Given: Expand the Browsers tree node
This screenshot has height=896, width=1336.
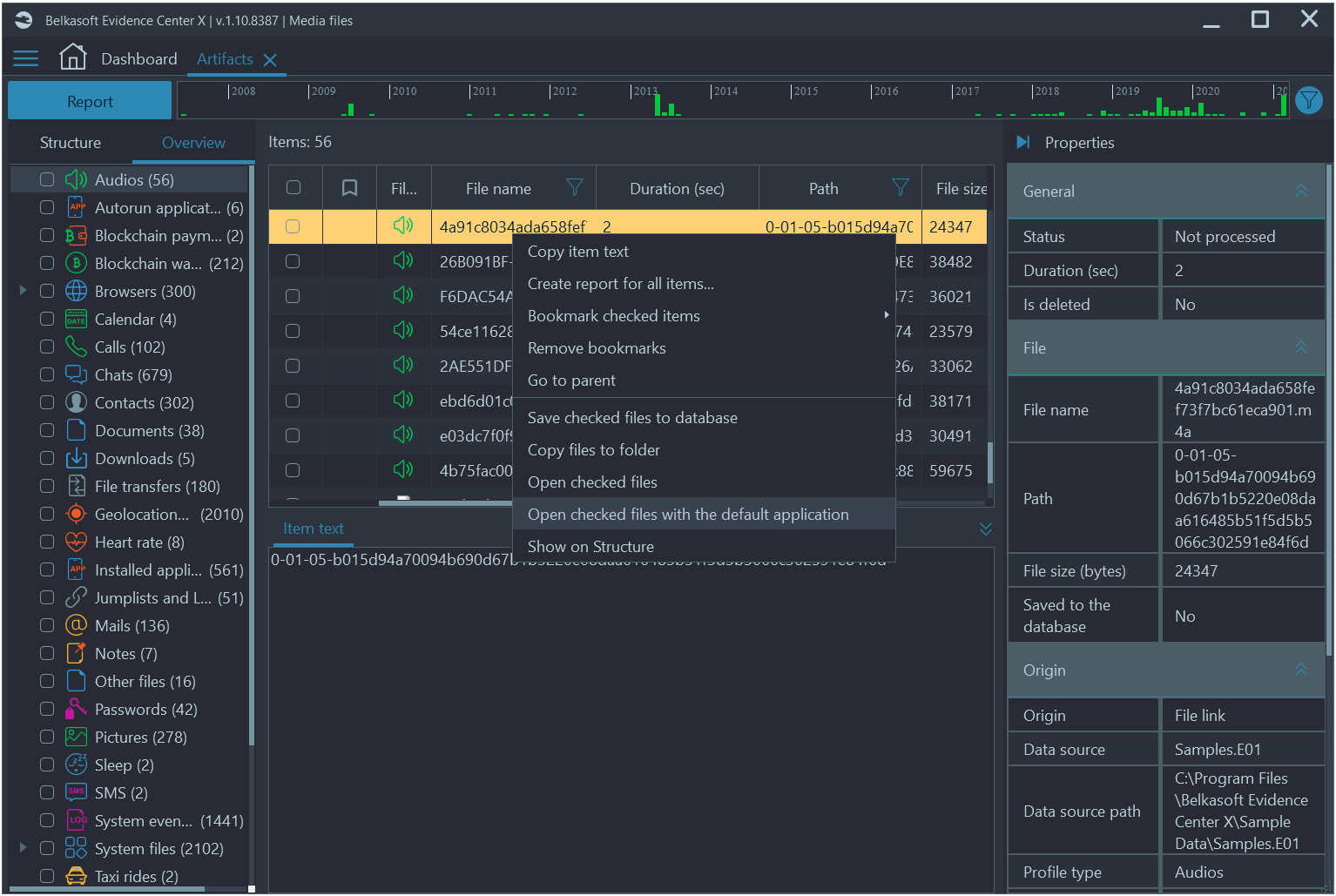Looking at the screenshot, I should 24,290.
